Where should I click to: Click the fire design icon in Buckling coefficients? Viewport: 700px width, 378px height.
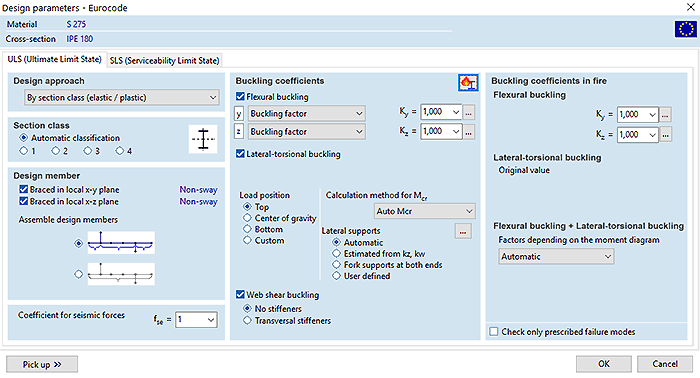pyautogui.click(x=468, y=83)
